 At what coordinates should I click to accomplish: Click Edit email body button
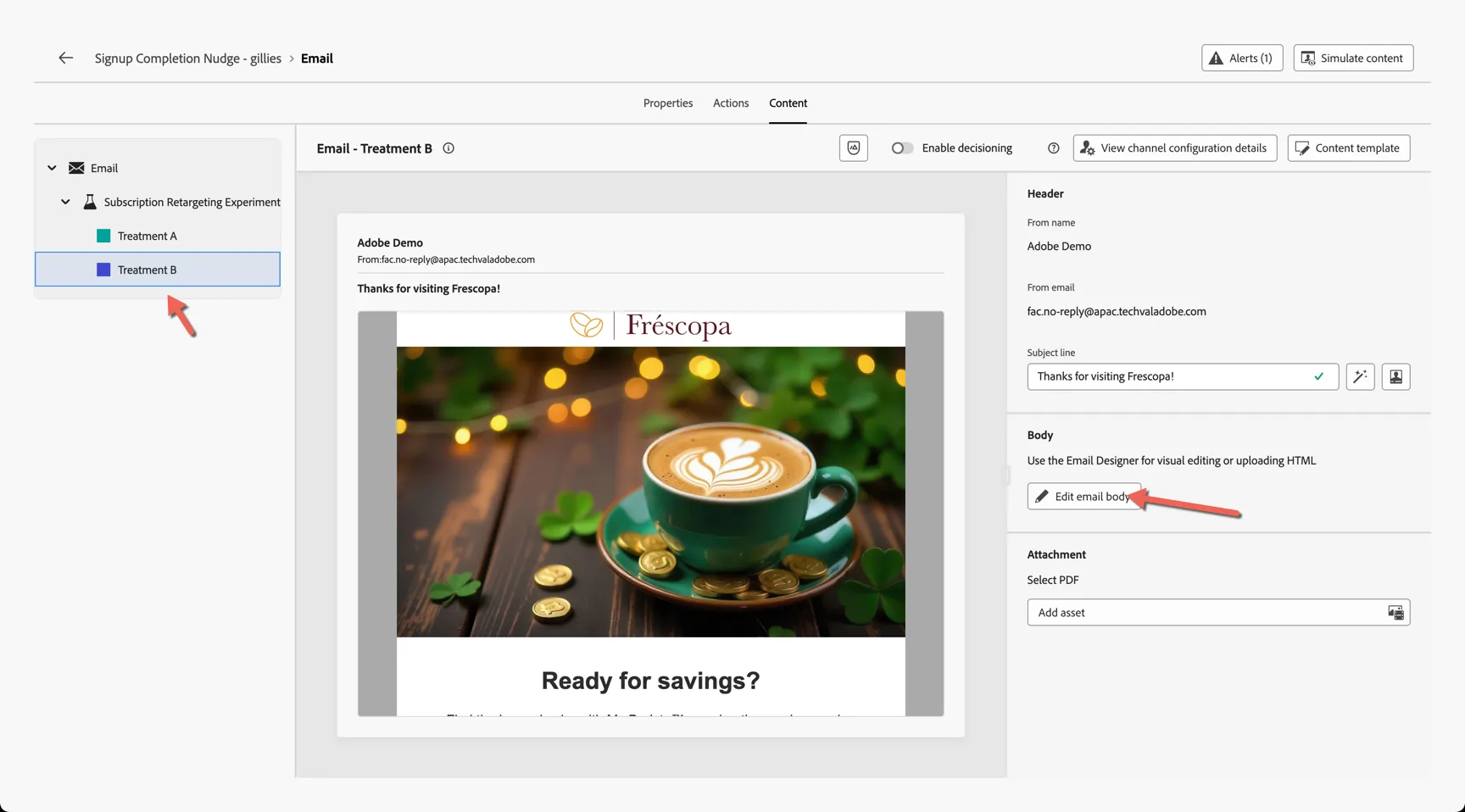1083,496
